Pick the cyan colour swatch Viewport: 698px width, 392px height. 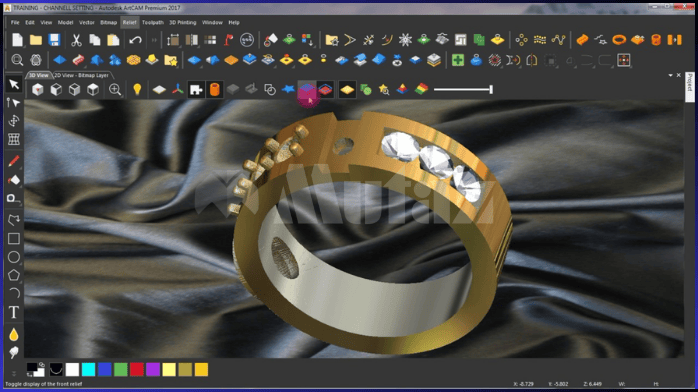click(89, 369)
